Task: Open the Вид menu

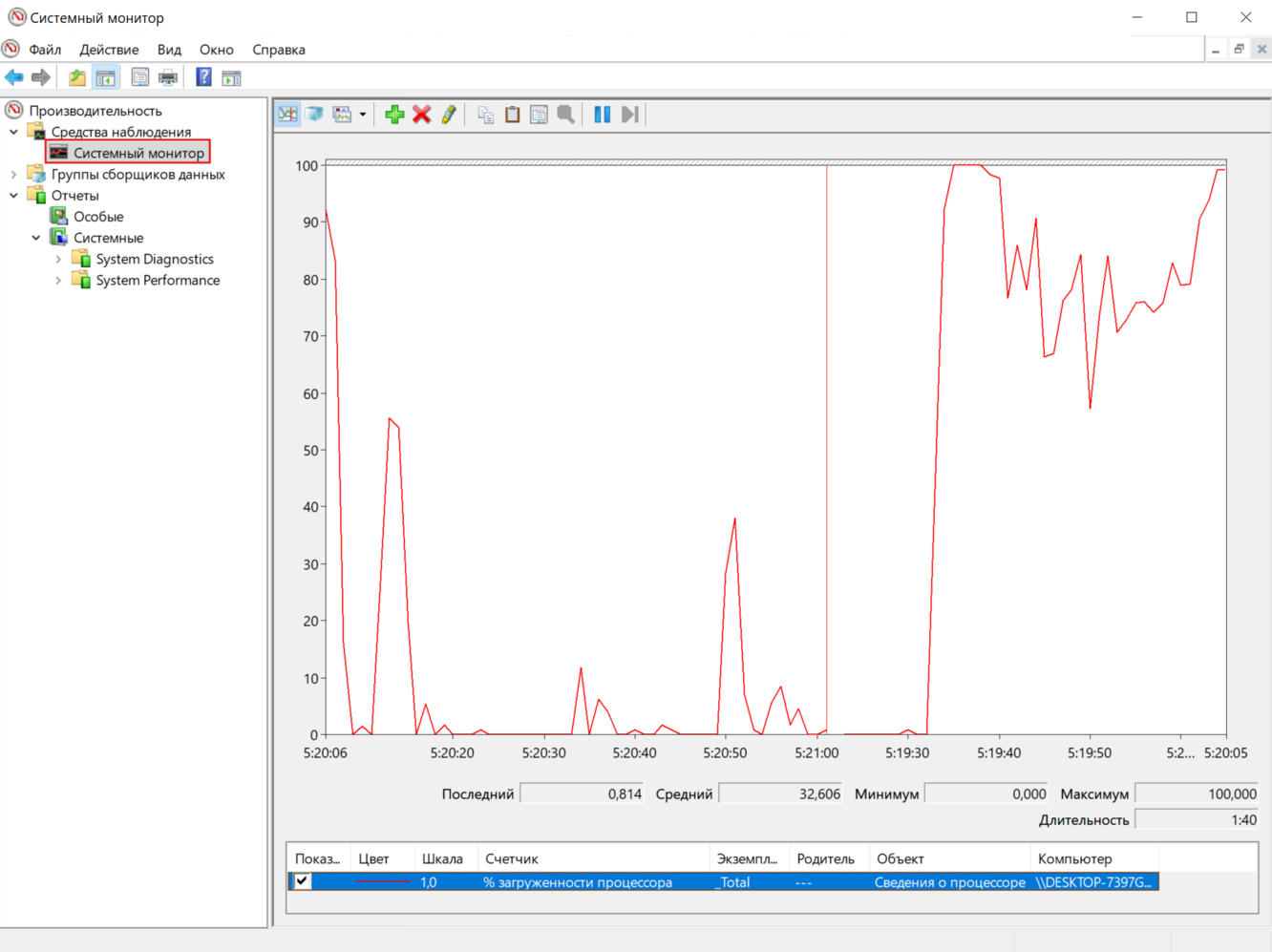Action: [x=169, y=50]
